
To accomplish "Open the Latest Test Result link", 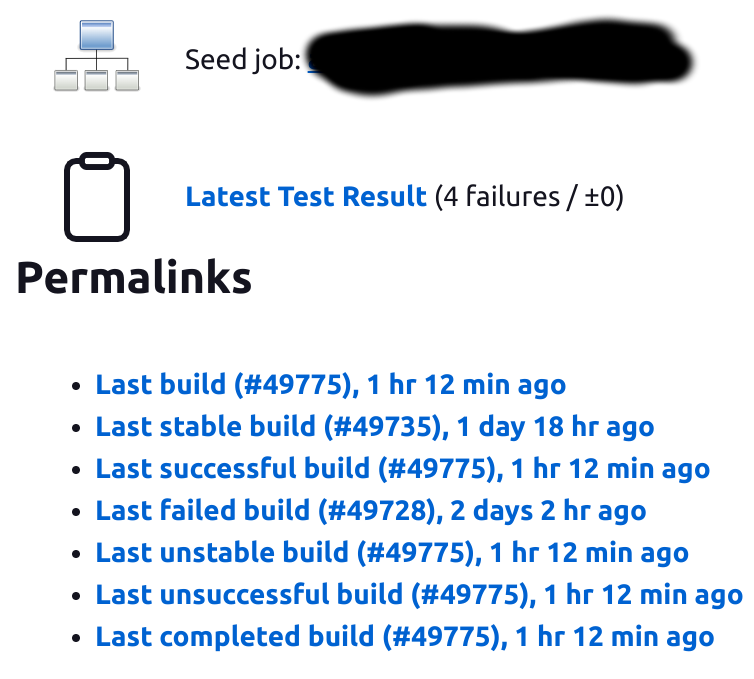I will 306,197.
